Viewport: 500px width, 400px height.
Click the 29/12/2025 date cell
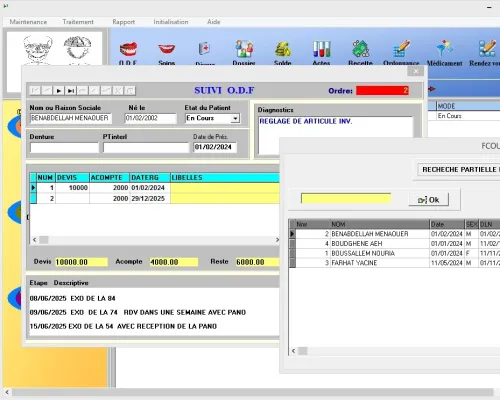(x=150, y=198)
